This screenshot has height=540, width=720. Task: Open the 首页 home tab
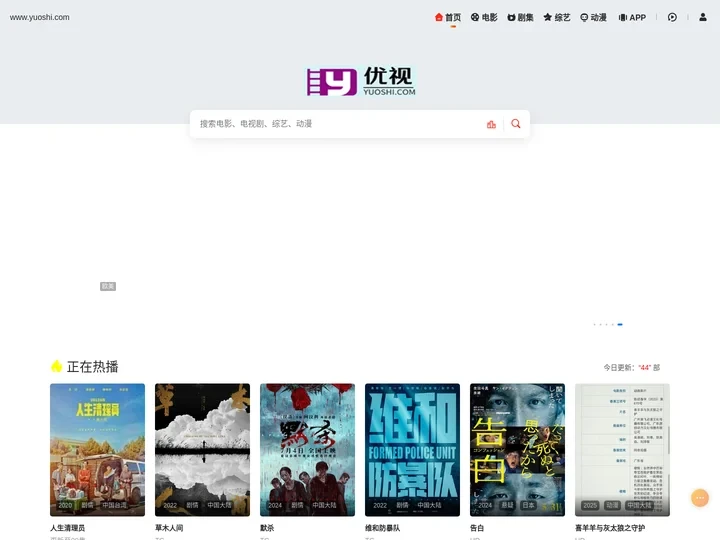point(448,17)
